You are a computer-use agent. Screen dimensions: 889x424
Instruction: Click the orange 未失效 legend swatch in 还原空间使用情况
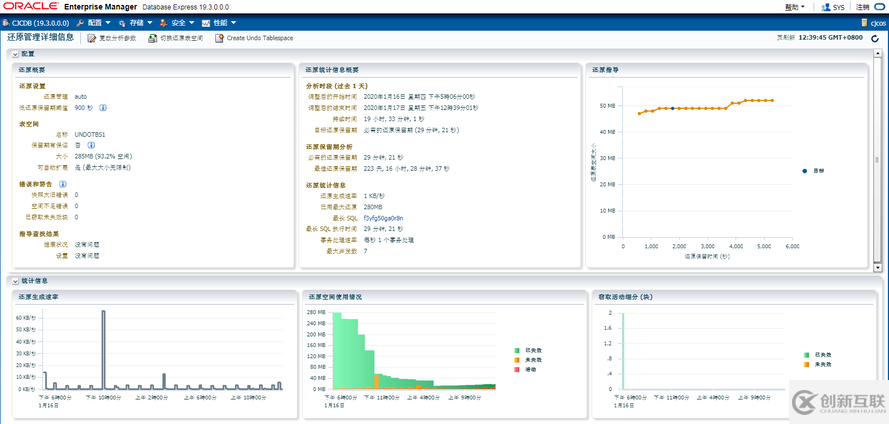point(517,360)
